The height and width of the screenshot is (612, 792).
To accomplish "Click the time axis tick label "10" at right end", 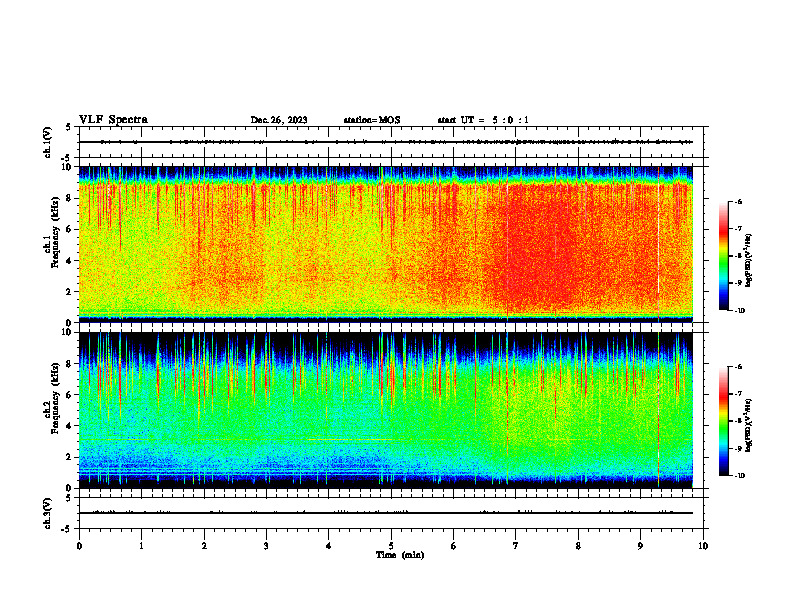I will click(703, 546).
